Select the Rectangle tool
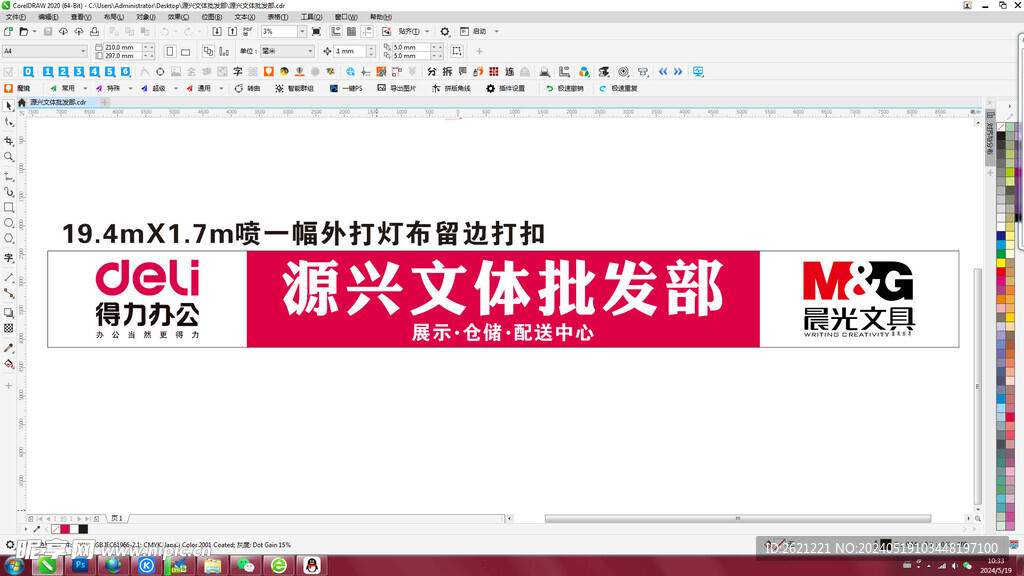This screenshot has width=1024, height=576. (x=8, y=208)
